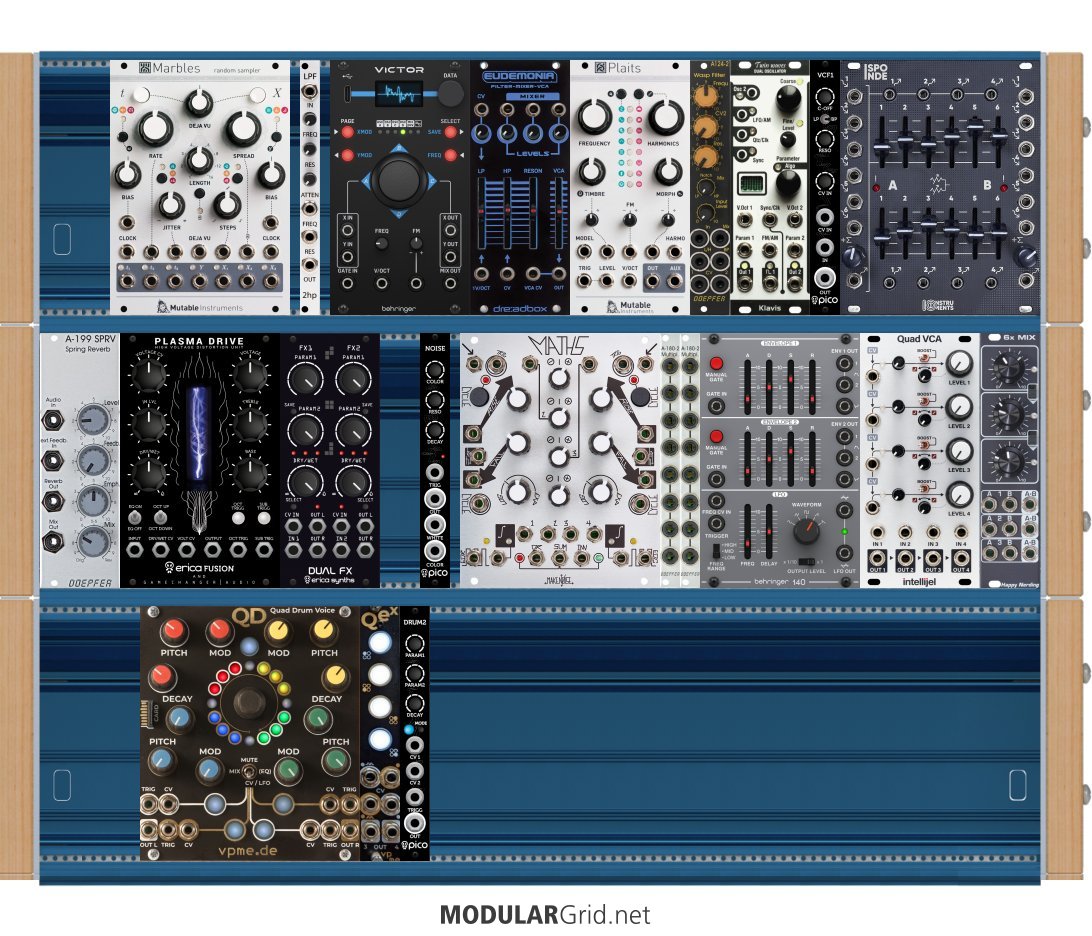Image resolution: width=1092 pixels, height=936 pixels.
Task: Tap the red YMOD button on Victor
Action: click(348, 155)
